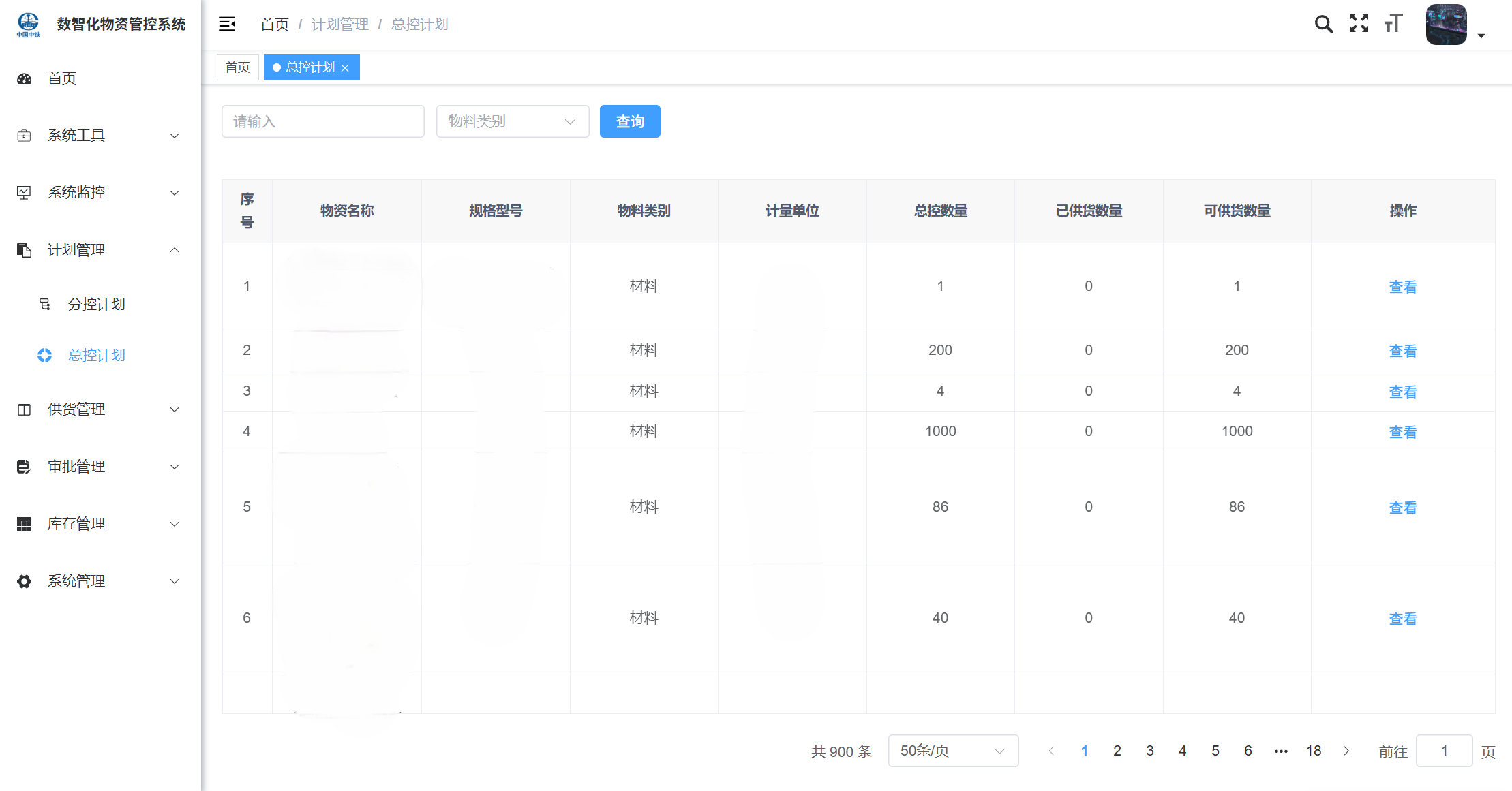The height and width of the screenshot is (791, 1512).
Task: Click the next page arrow
Action: 1346,751
